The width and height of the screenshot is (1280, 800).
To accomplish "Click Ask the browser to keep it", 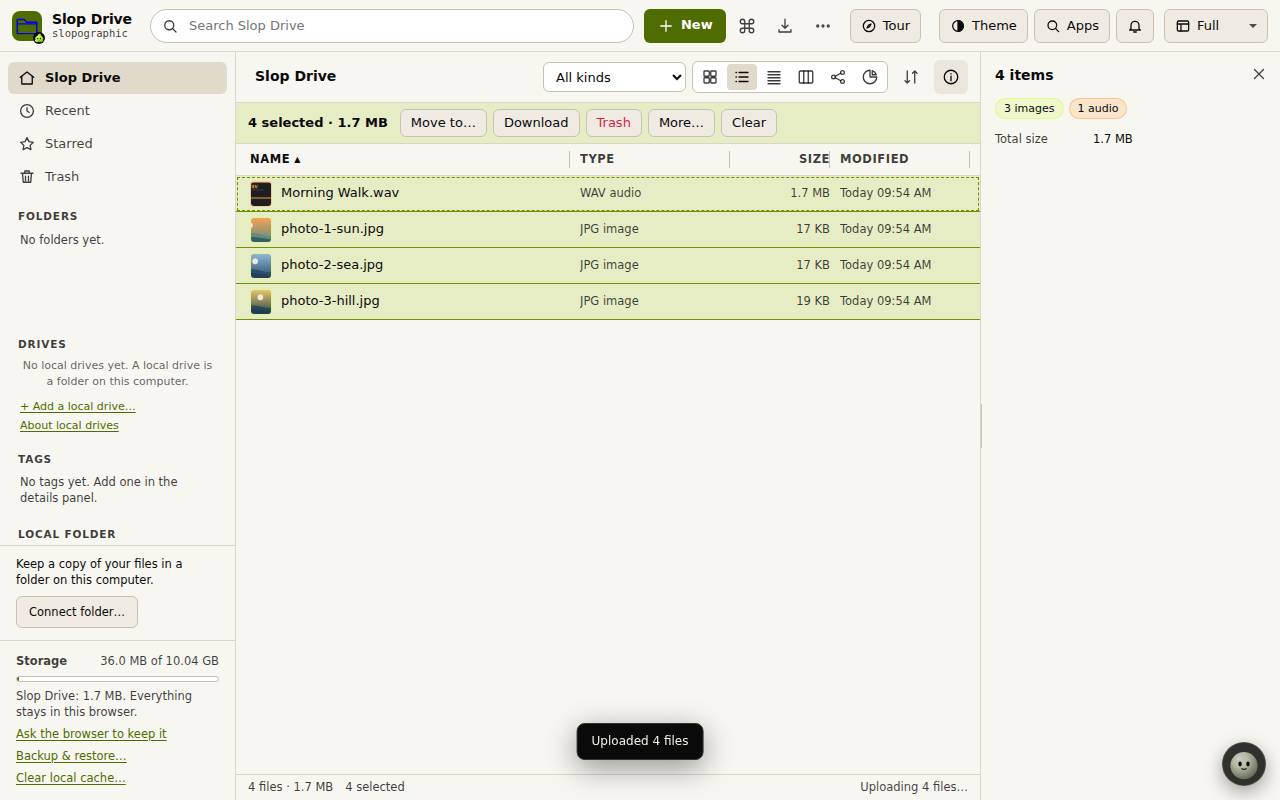I will click(x=91, y=734).
